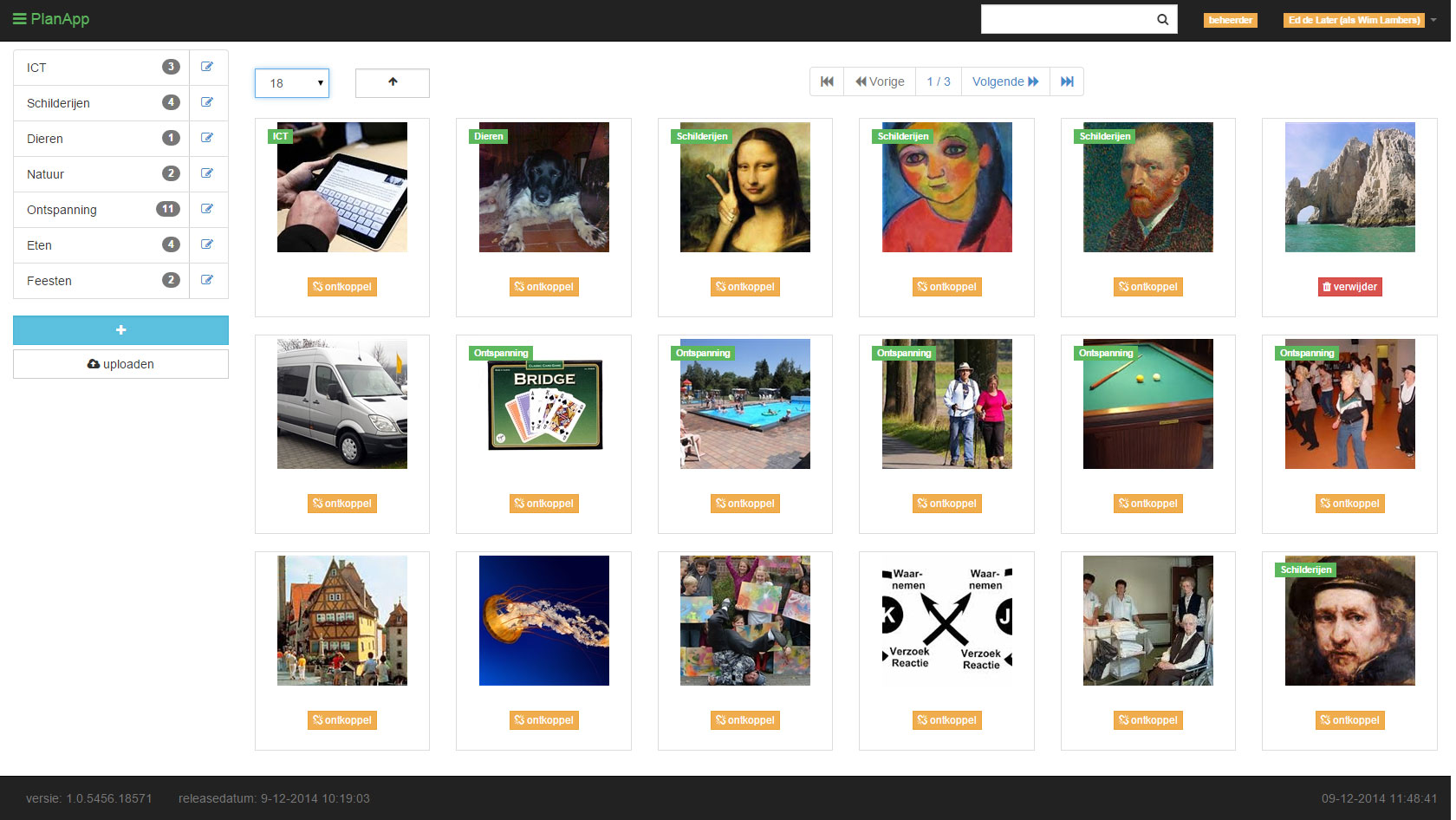This screenshot has height=820, width=1456.
Task: Edit the Schilderijen category
Action: [207, 102]
